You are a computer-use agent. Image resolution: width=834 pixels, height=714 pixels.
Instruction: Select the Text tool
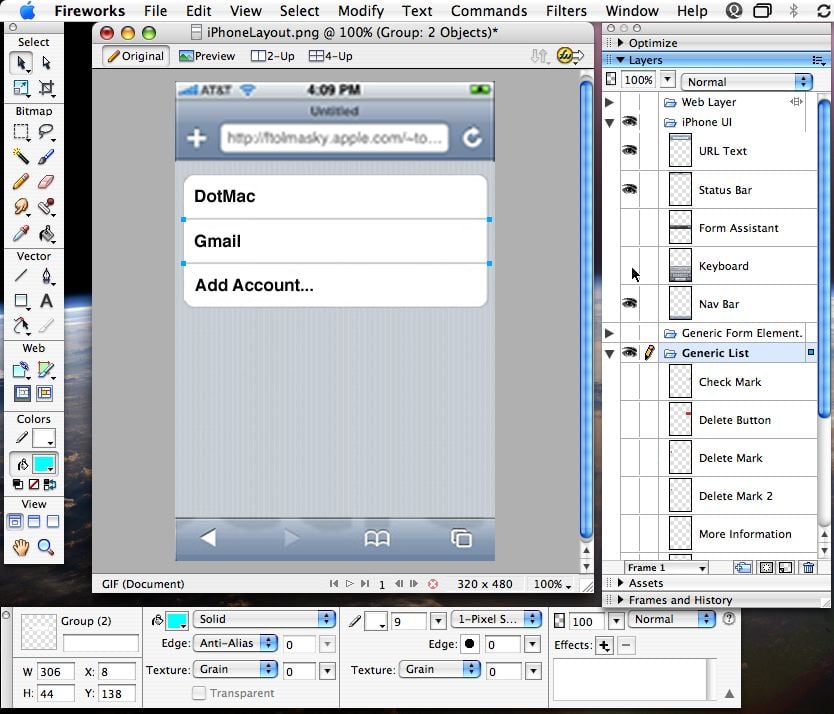(x=46, y=301)
